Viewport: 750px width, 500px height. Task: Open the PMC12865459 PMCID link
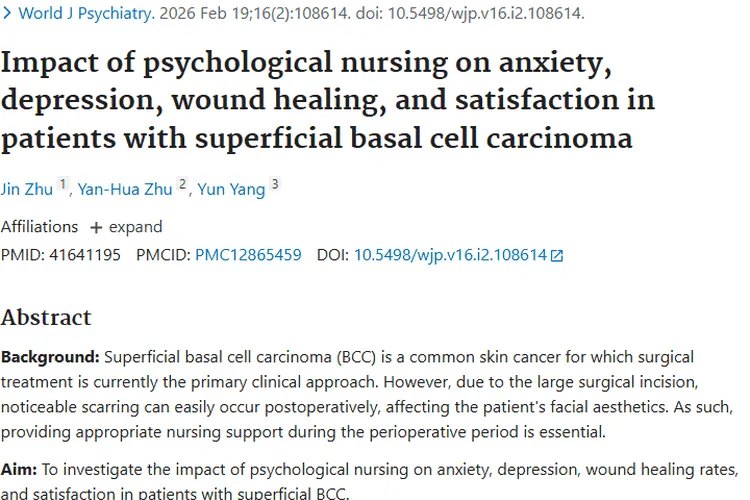248,255
